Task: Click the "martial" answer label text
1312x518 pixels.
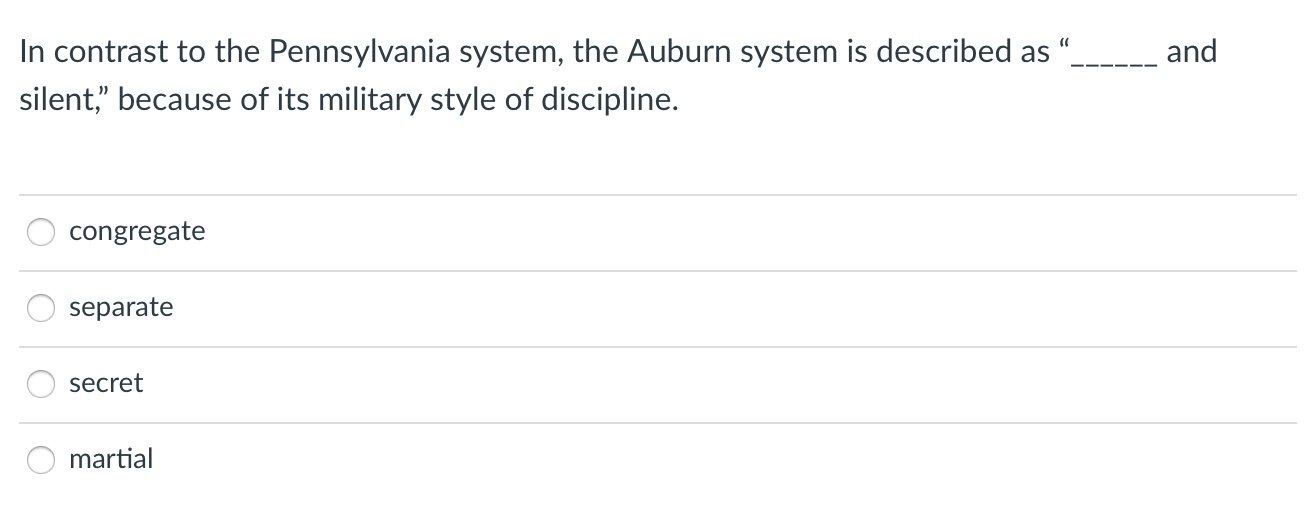Action: pos(111,460)
